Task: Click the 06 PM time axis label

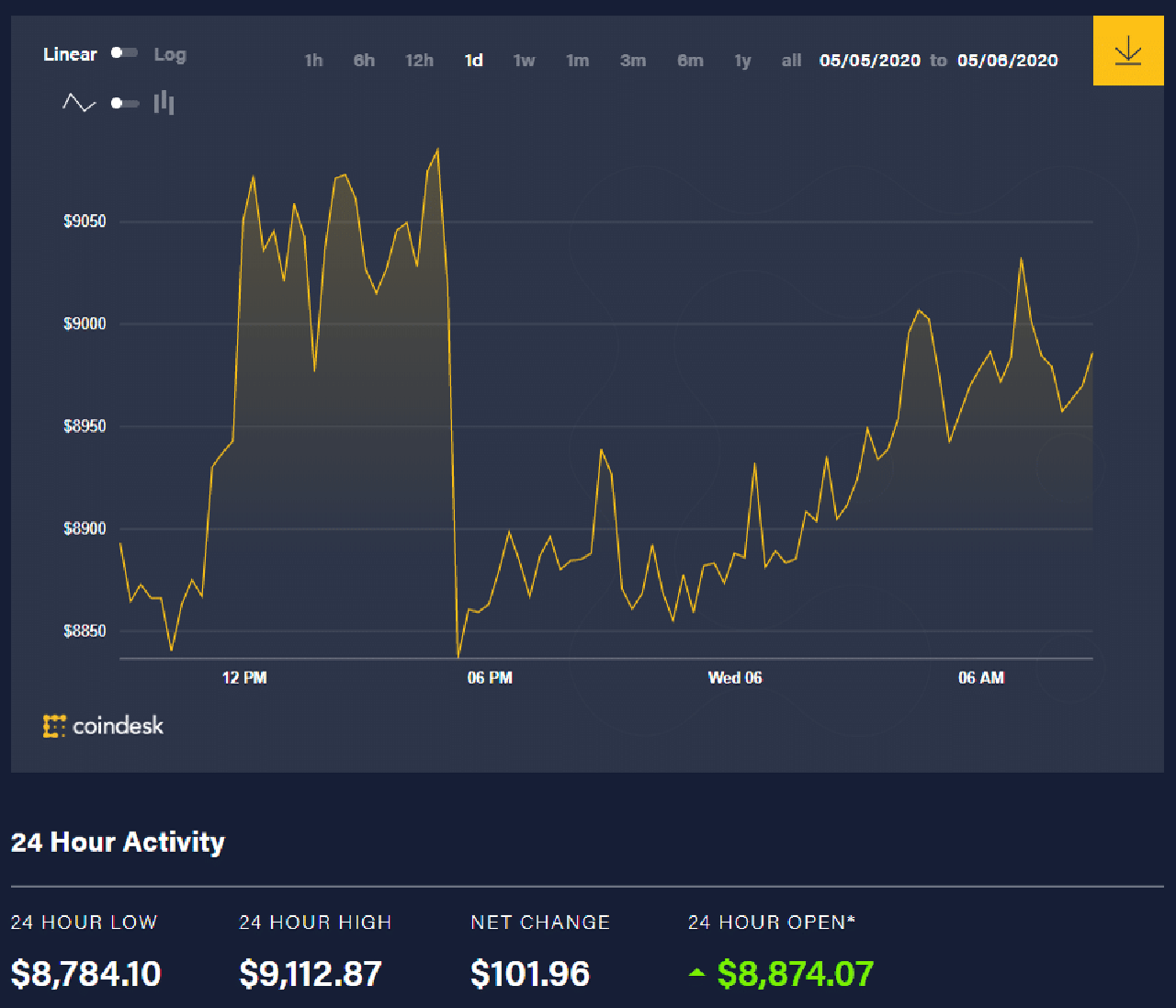Action: pyautogui.click(x=490, y=678)
